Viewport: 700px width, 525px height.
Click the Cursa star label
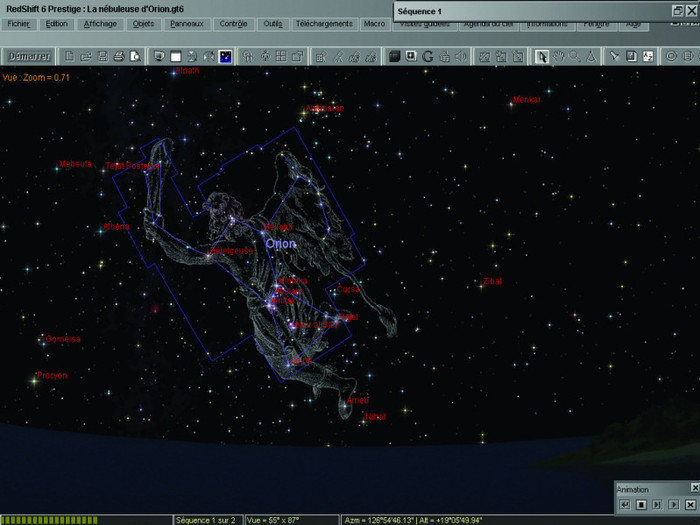point(348,289)
